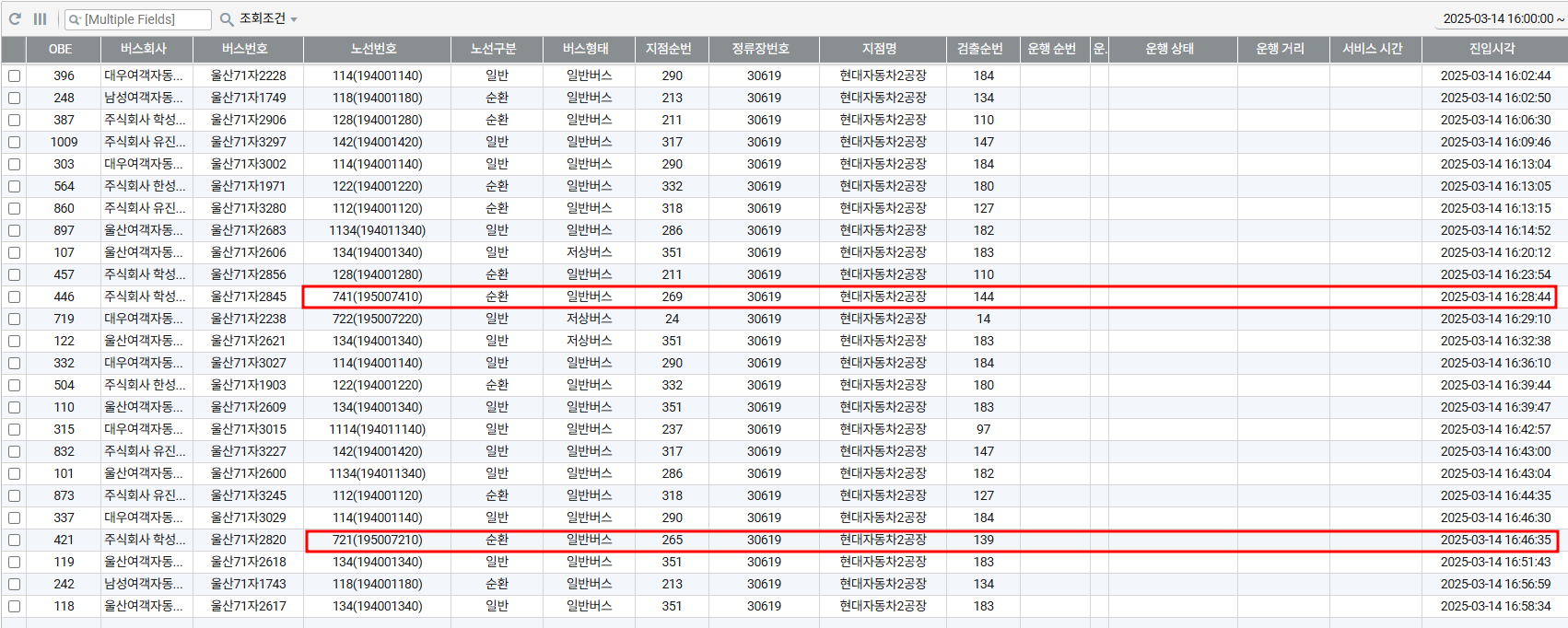Viewport: 1568px width, 628px height.
Task: Expand the 조회조건 dropdown arrow
Action: click(x=294, y=19)
